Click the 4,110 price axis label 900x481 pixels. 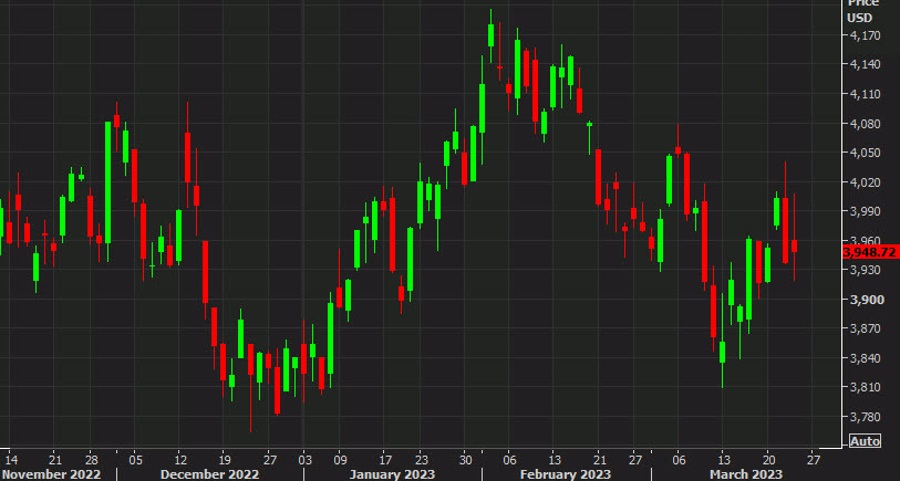tap(864, 94)
